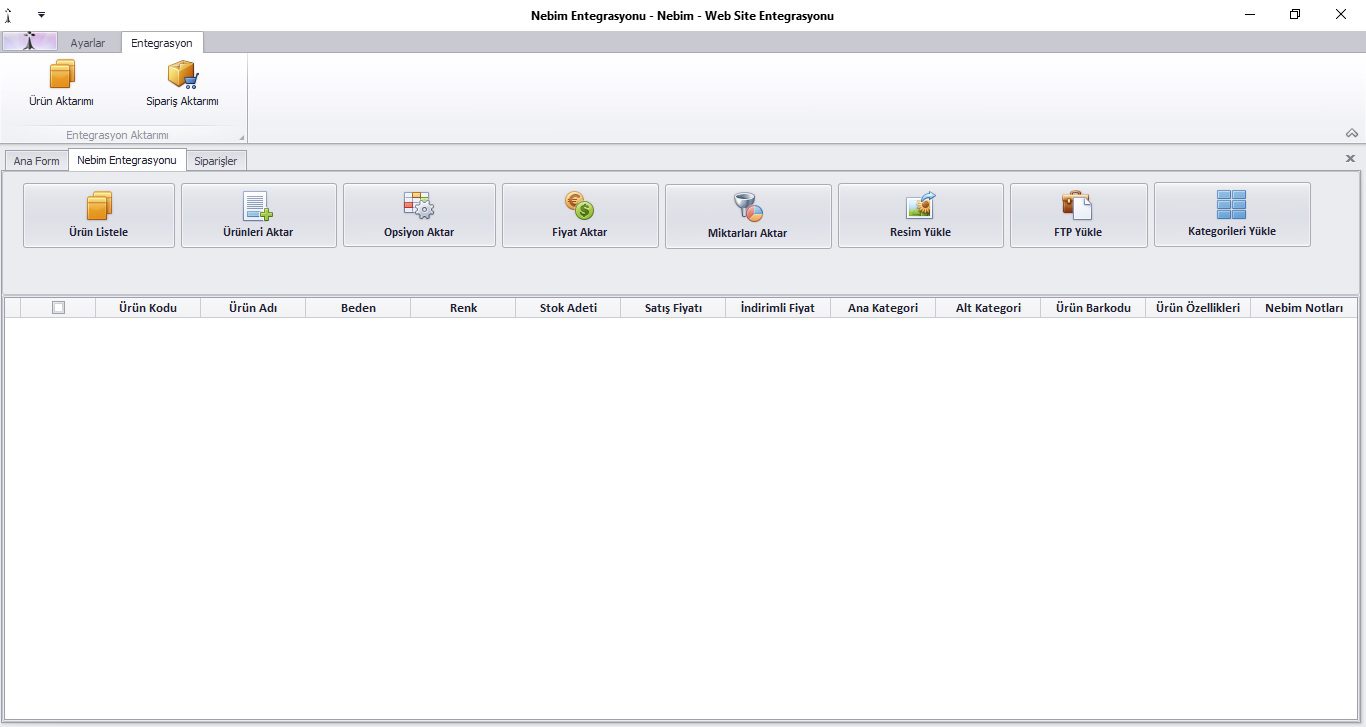Select the Entegrasyon ribbon tab

pyautogui.click(x=162, y=43)
